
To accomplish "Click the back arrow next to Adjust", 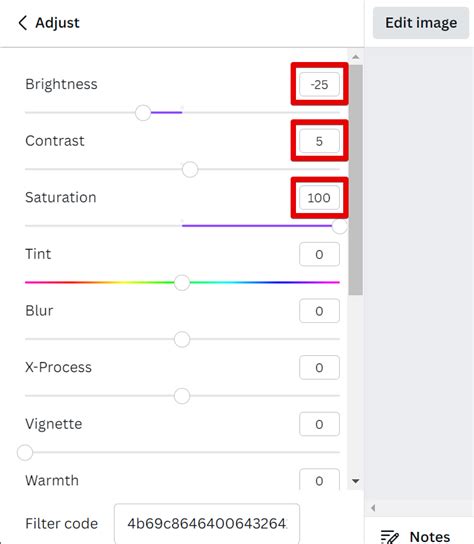I will click(23, 23).
